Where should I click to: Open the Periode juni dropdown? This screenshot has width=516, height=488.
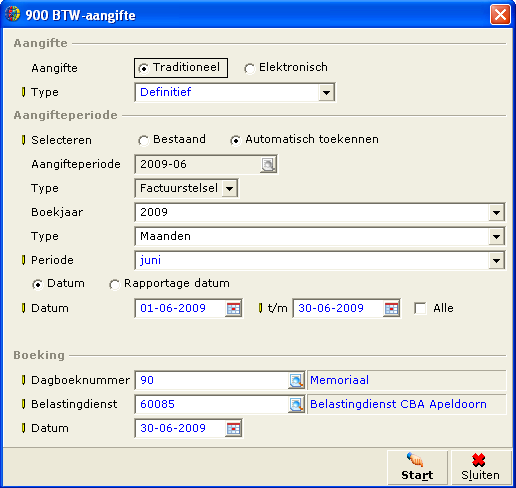click(496, 260)
